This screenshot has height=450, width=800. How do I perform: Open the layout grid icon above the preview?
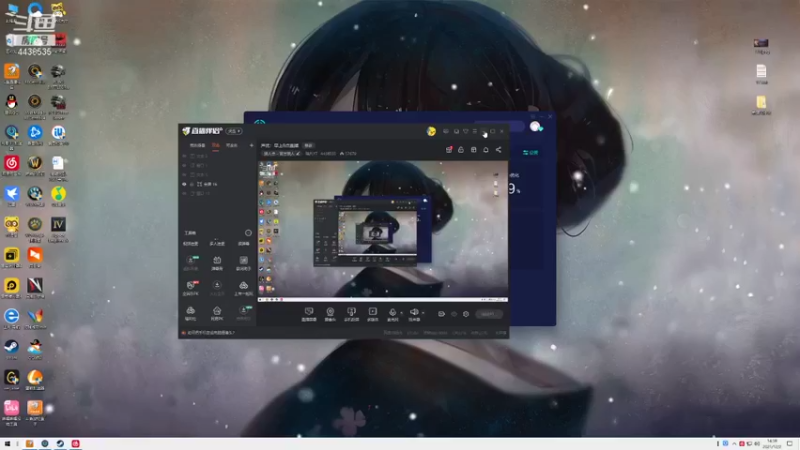473,149
